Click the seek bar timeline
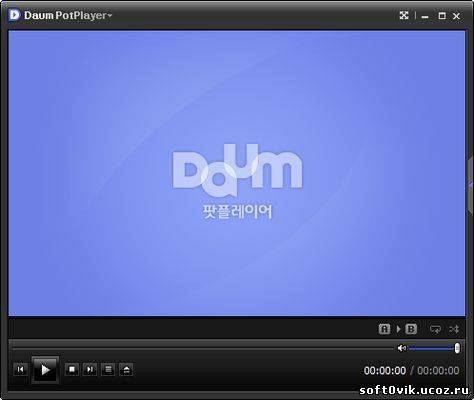 click(203, 348)
